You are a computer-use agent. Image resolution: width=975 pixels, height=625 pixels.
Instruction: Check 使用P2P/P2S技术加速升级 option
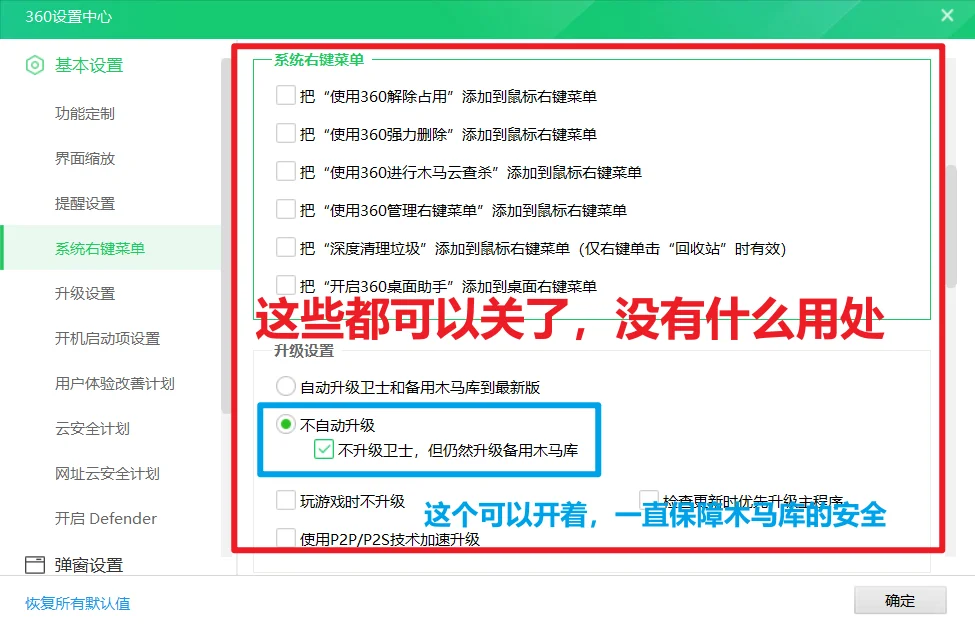click(285, 538)
